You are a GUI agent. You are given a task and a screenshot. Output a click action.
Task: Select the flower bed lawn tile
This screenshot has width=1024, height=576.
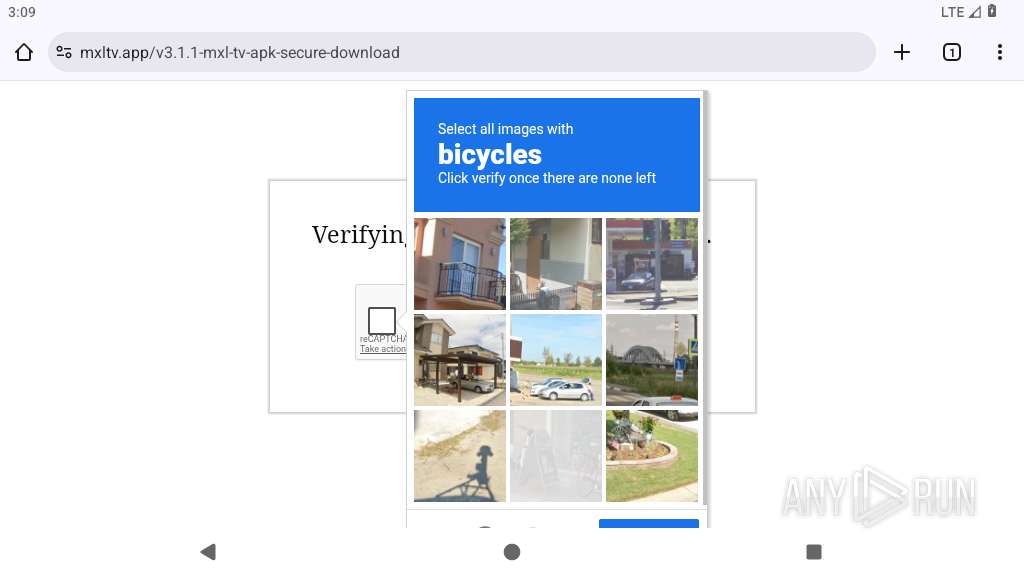(652, 456)
